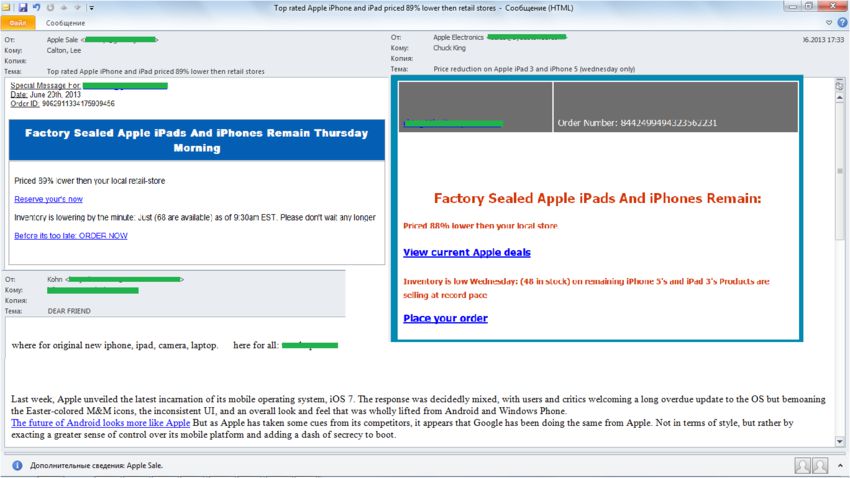Close the message window
This screenshot has width=850, height=478.
pyautogui.click(x=833, y=7)
